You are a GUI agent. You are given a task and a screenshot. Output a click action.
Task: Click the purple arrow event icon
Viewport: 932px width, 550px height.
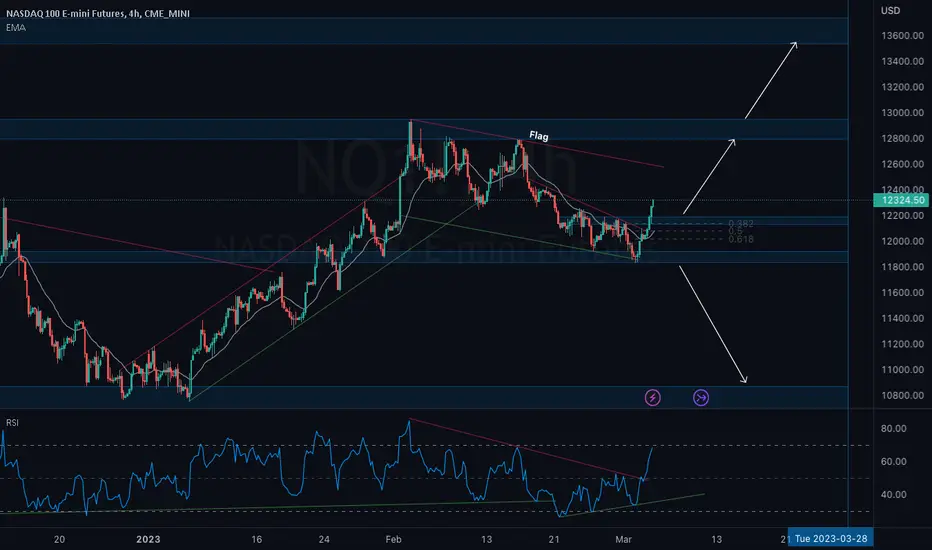(x=701, y=397)
